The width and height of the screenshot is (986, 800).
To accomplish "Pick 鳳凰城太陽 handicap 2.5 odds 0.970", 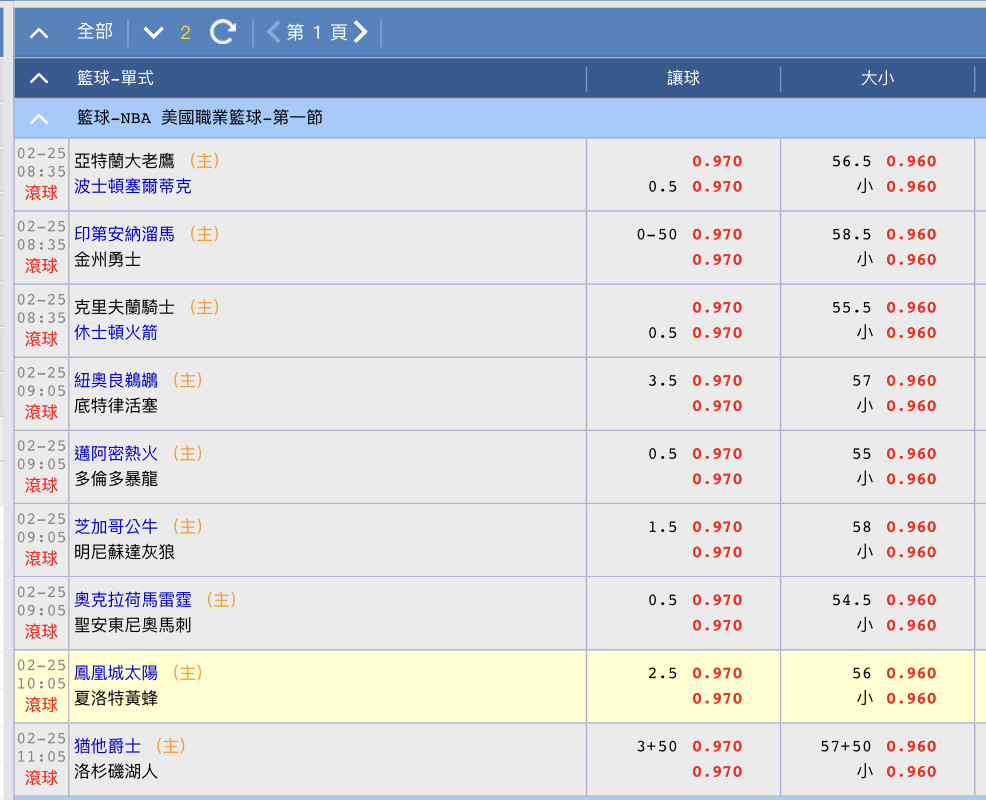I will coord(717,674).
